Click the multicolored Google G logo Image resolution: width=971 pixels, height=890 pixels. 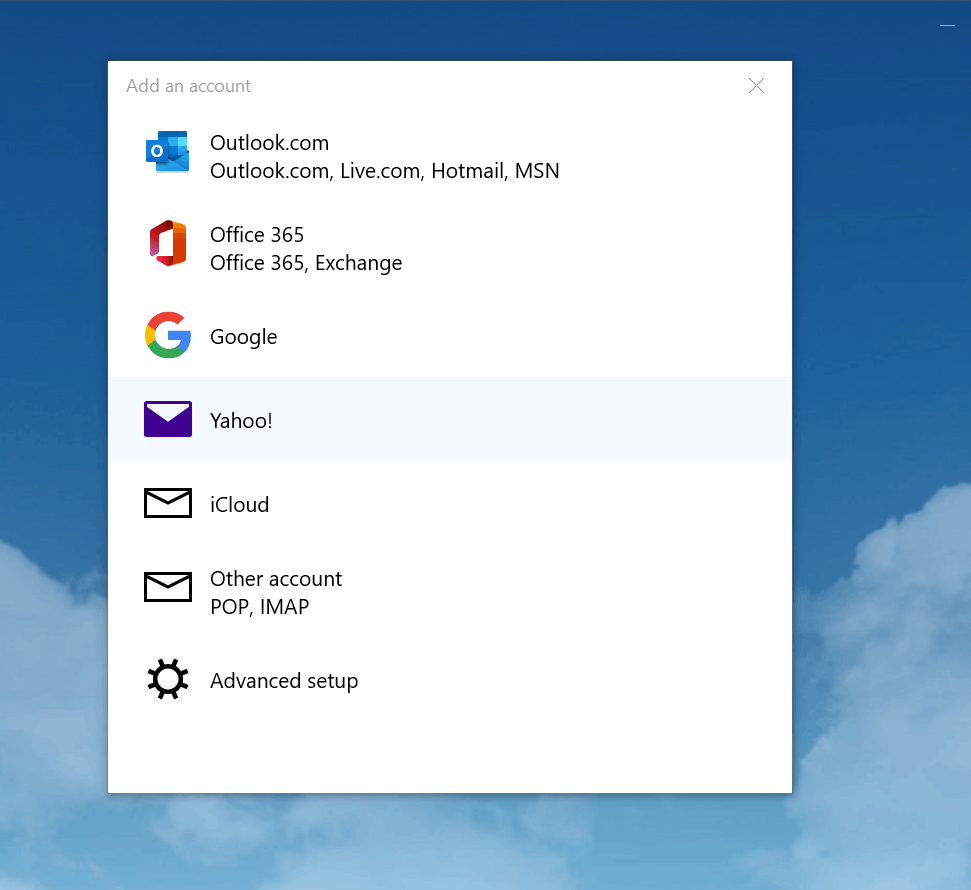tap(168, 335)
